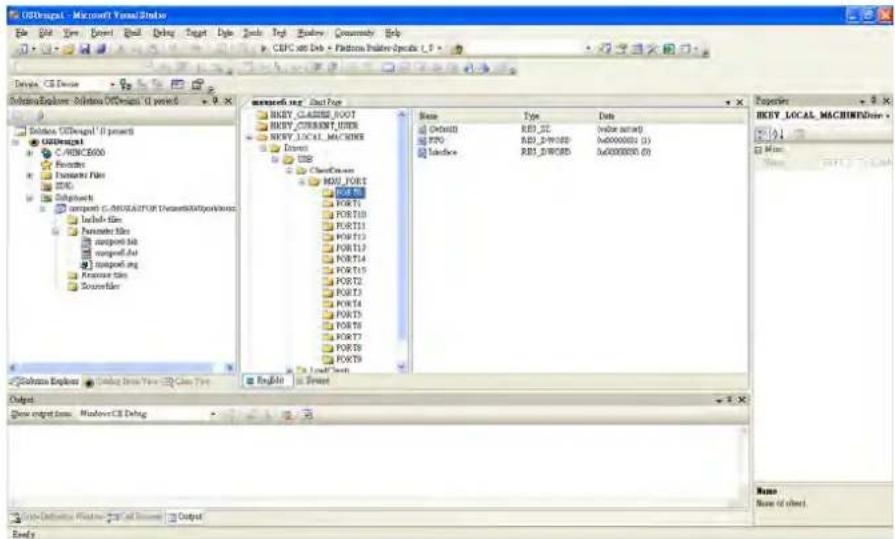The image size is (895, 539).
Task: Select mxuport.bib file
Action: [116, 242]
